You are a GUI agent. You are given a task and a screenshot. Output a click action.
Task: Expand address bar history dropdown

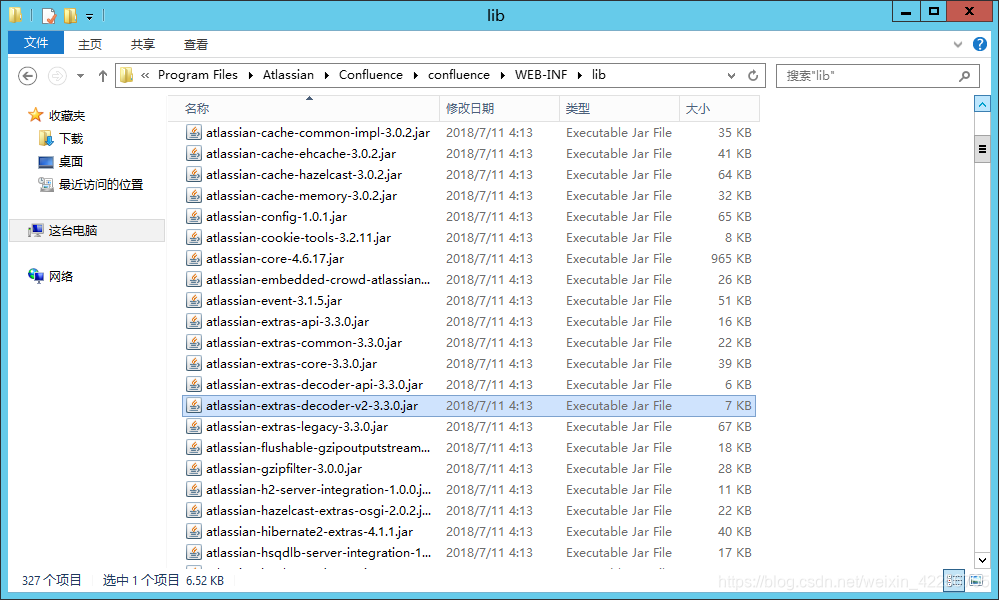pyautogui.click(x=731, y=76)
